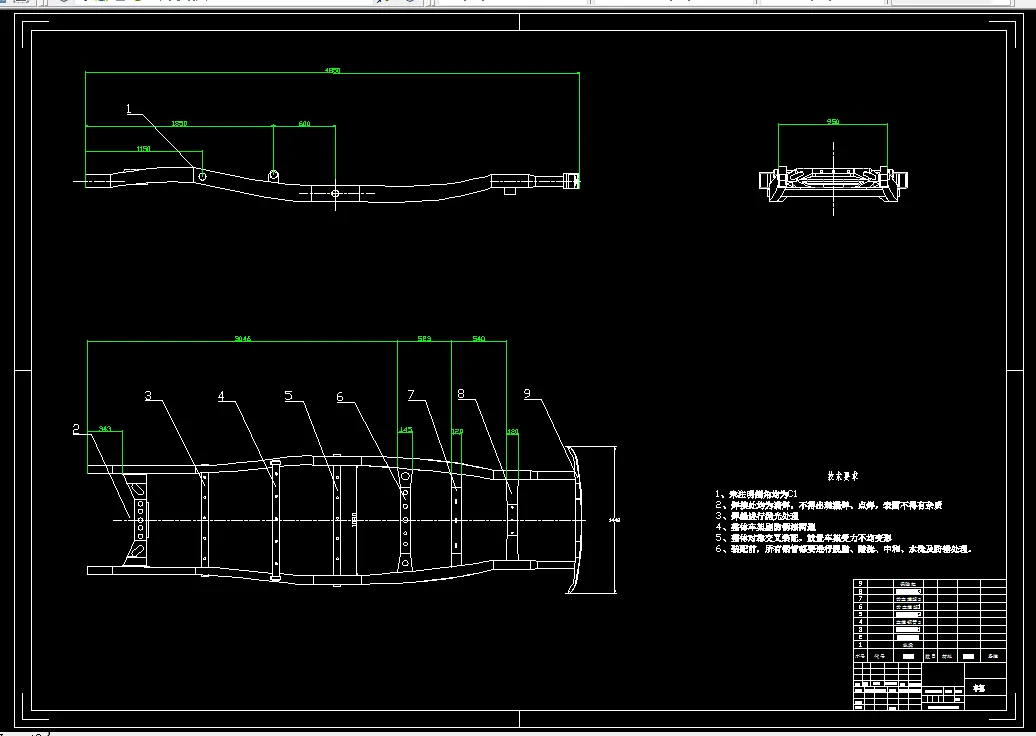Pick item number 1 in parts list table

coord(860,645)
